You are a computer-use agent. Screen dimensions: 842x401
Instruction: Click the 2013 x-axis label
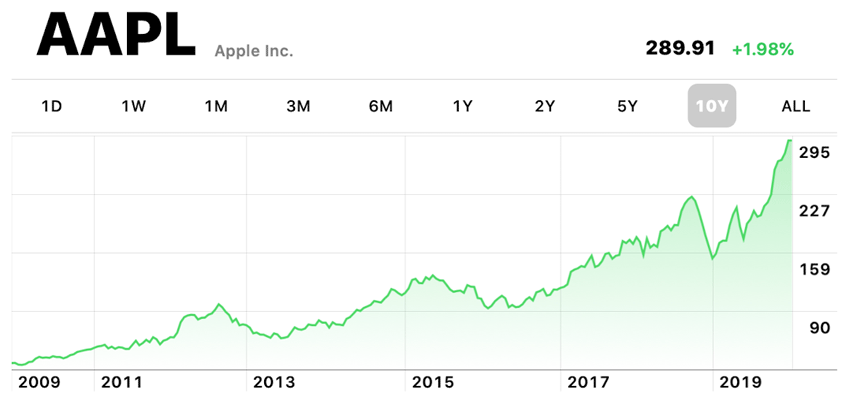[274, 383]
